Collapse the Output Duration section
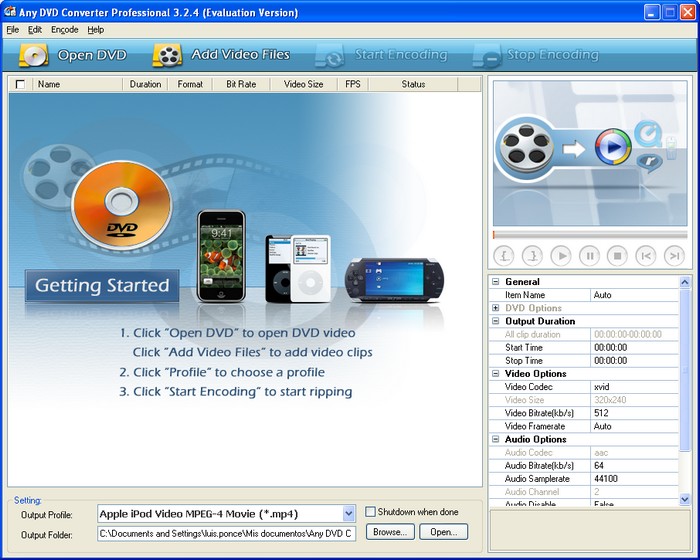 pos(495,321)
